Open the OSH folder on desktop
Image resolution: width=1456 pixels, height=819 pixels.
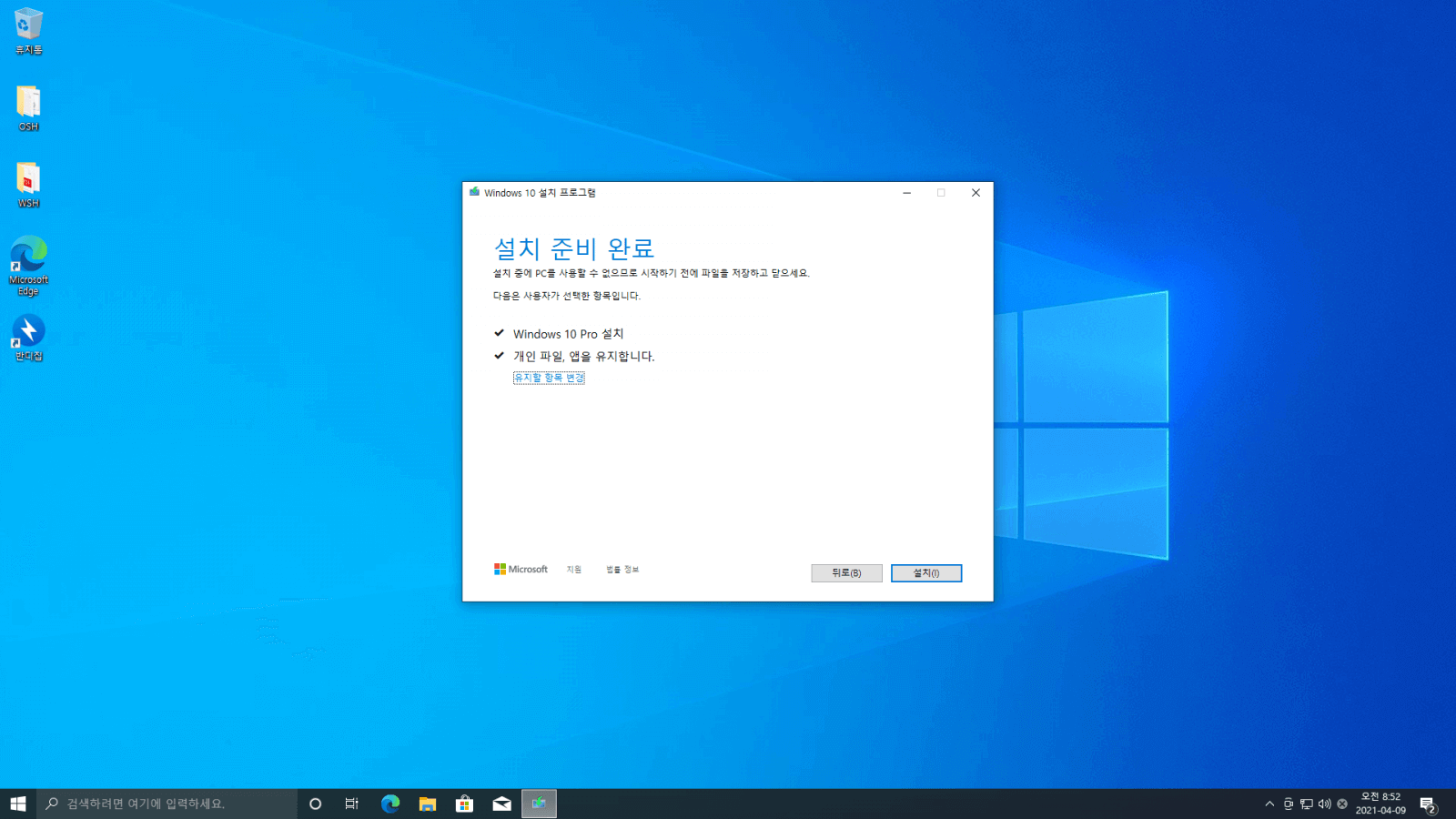click(x=28, y=107)
